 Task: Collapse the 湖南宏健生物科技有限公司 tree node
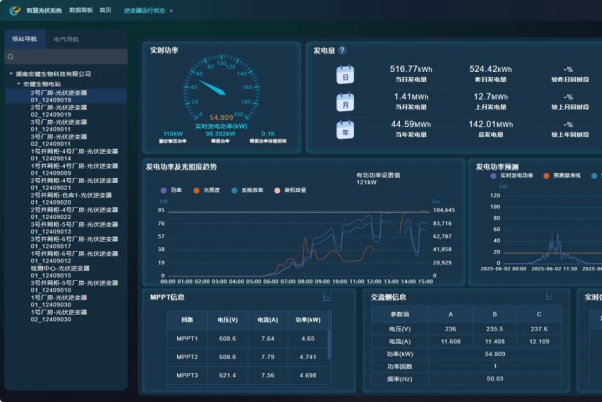click(9, 74)
